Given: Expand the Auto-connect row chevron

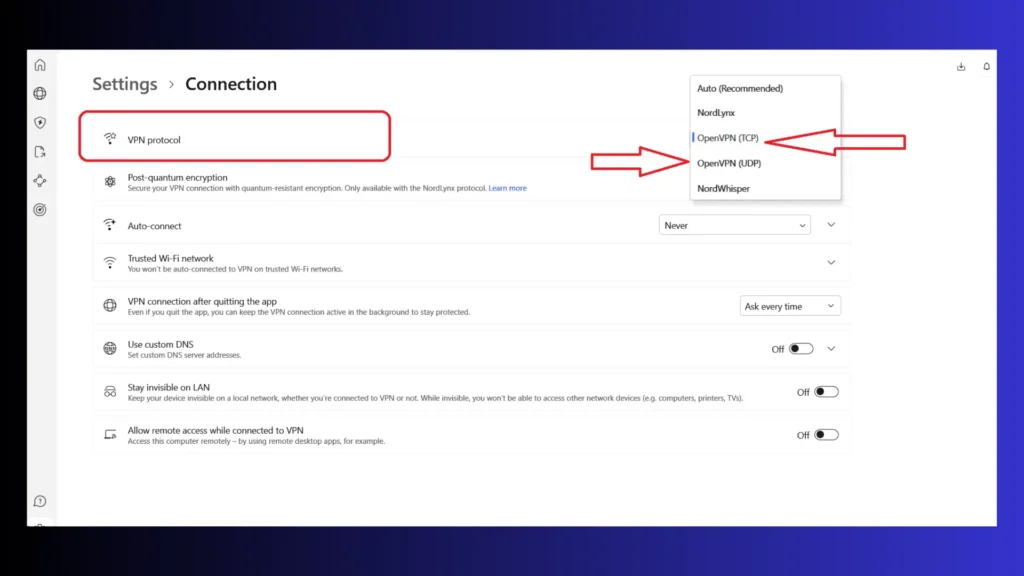Looking at the screenshot, I should click(831, 225).
